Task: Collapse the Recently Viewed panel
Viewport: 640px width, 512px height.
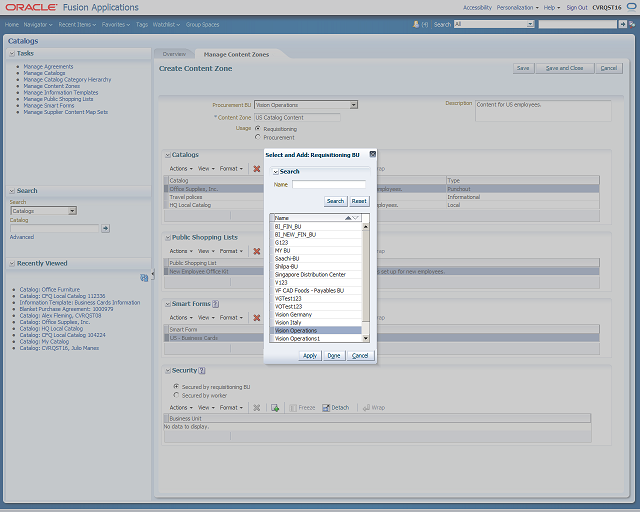Action: [12, 264]
